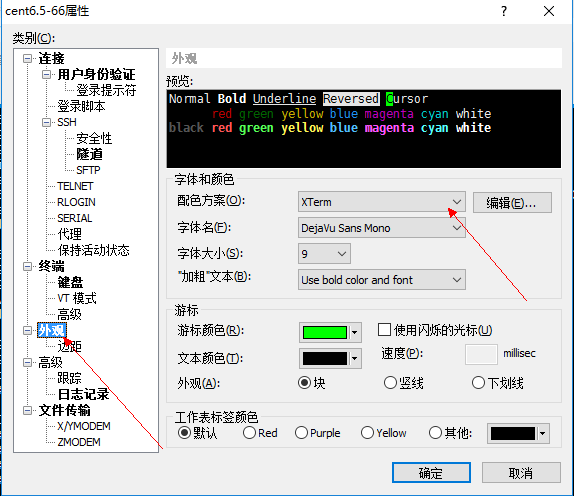
Task: Select SSH tree item
Action: pyautogui.click(x=67, y=122)
